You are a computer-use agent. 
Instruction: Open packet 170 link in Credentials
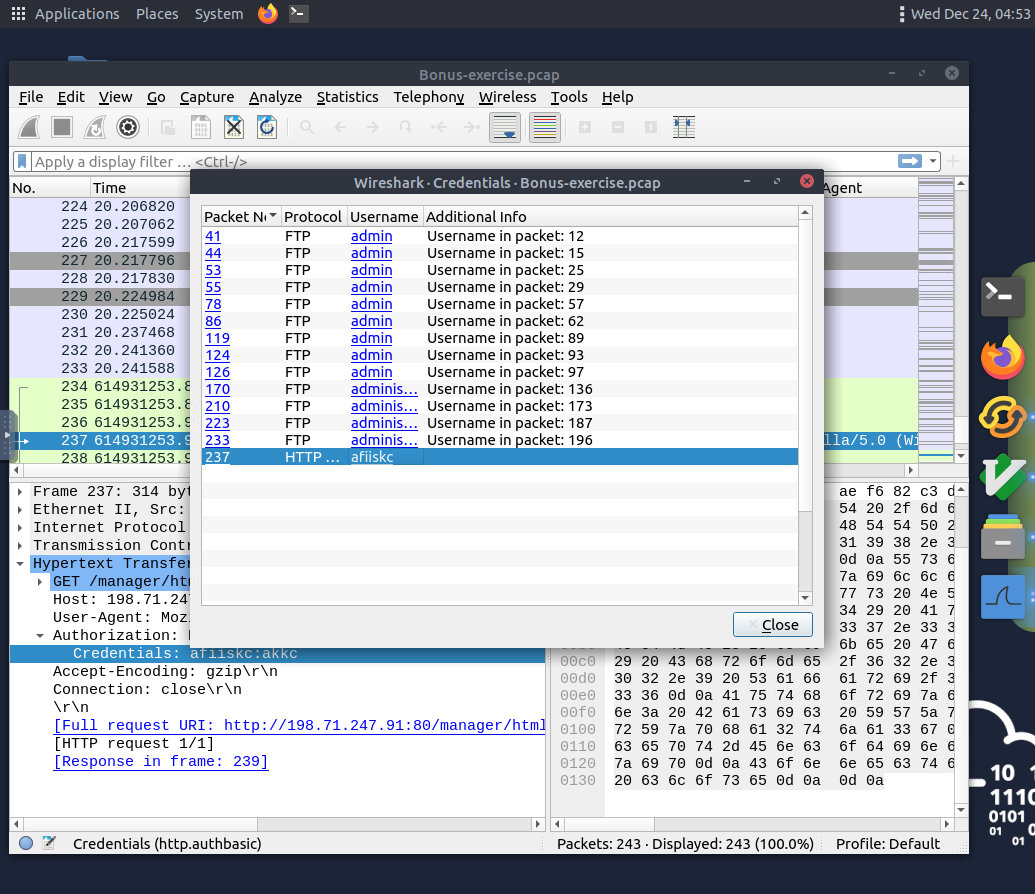(x=217, y=389)
